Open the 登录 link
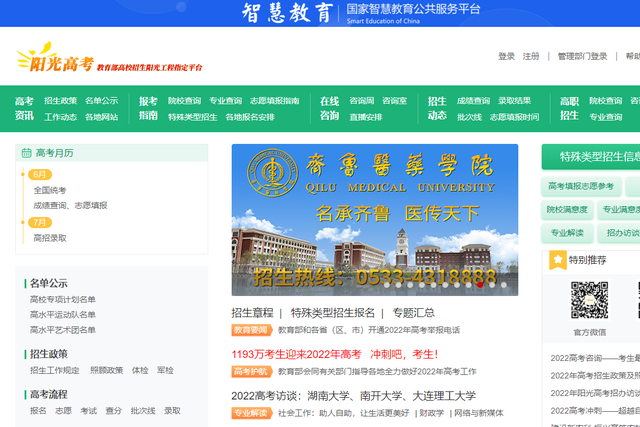 click(x=506, y=56)
